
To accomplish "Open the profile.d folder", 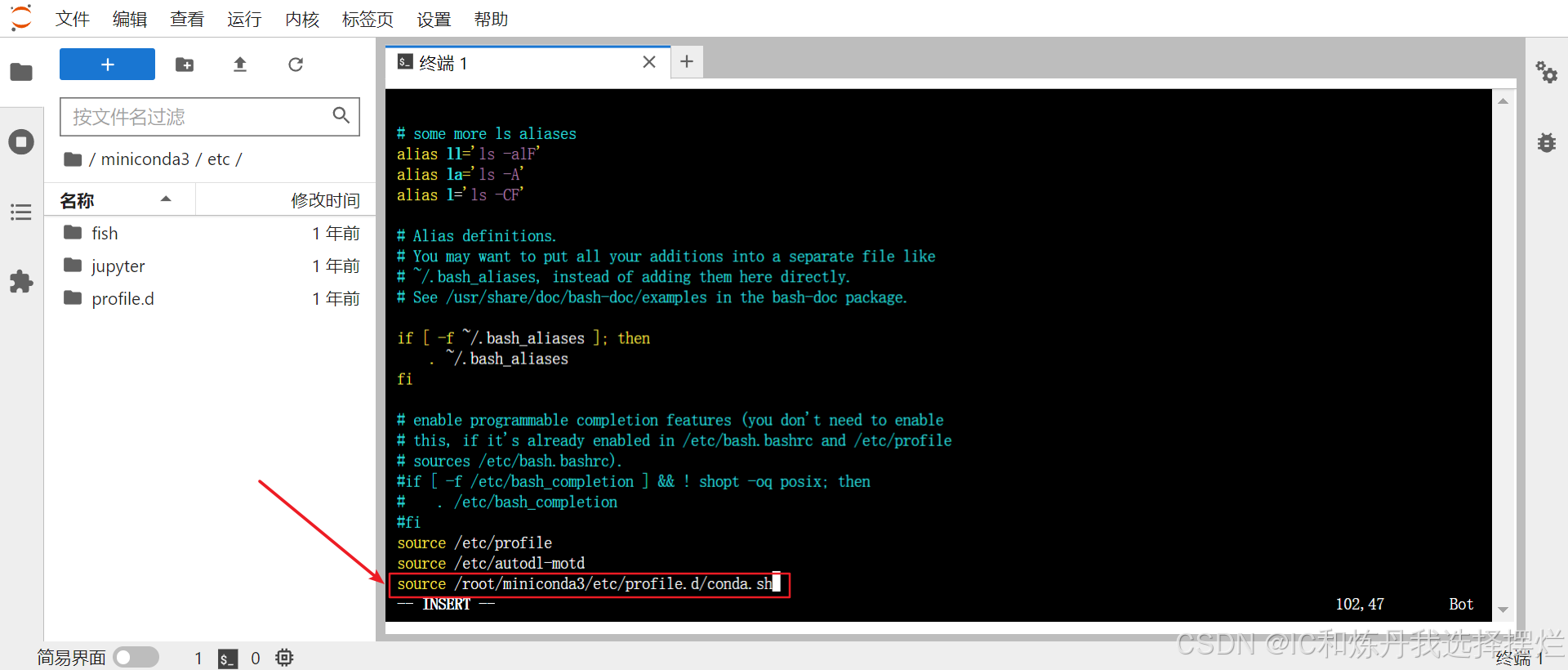I will (210, 298).
